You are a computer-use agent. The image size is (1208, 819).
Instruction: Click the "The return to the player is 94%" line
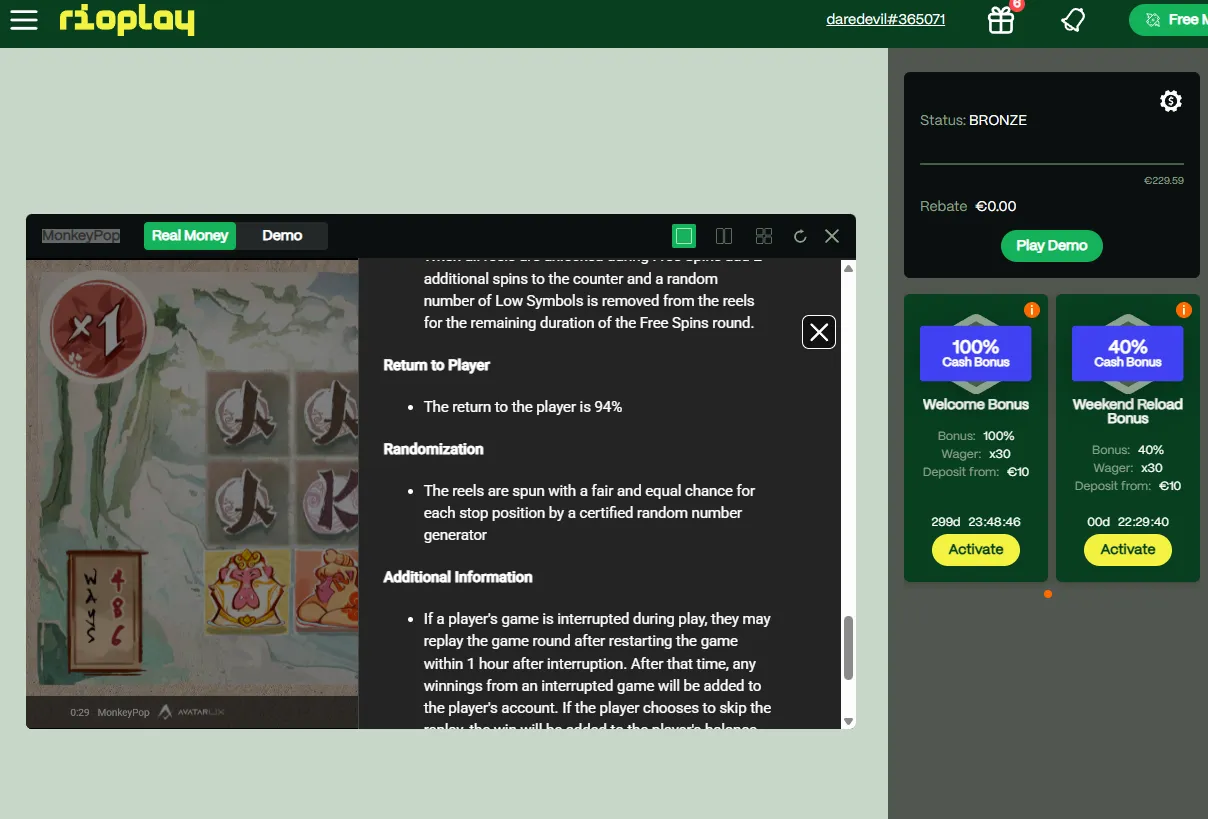523,407
